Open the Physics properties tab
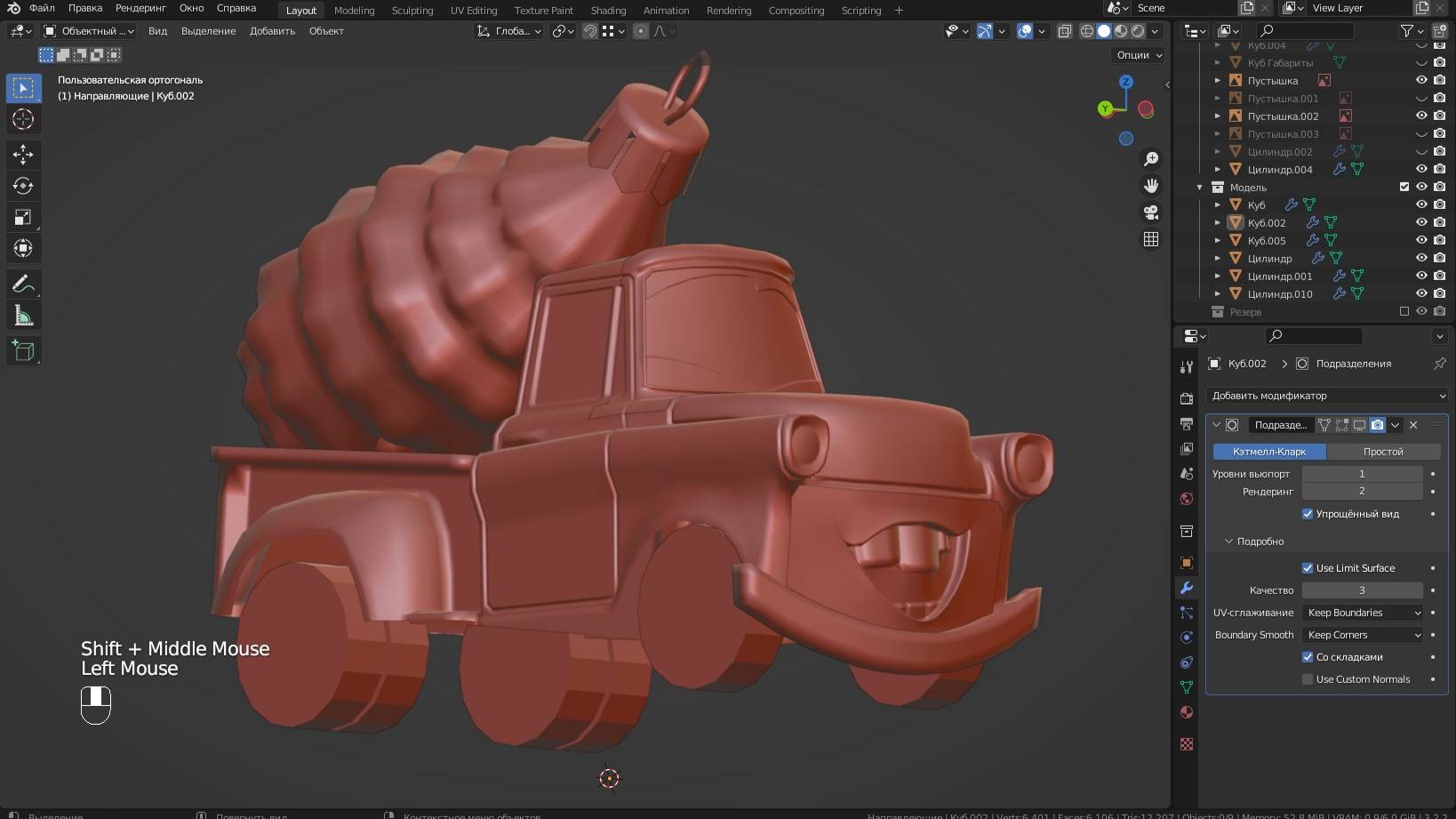 1187,638
